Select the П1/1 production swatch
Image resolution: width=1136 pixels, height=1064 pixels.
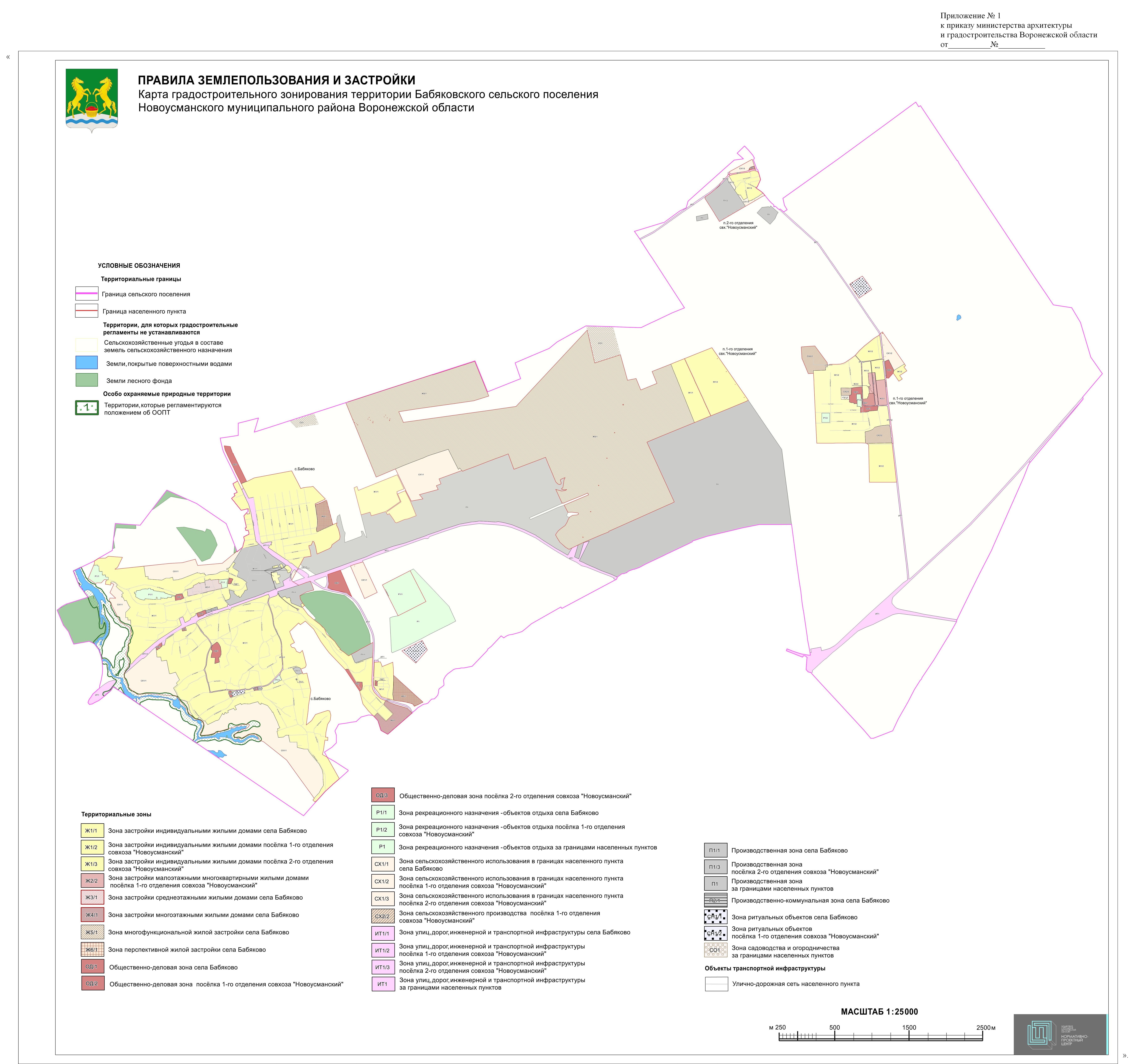tap(715, 850)
